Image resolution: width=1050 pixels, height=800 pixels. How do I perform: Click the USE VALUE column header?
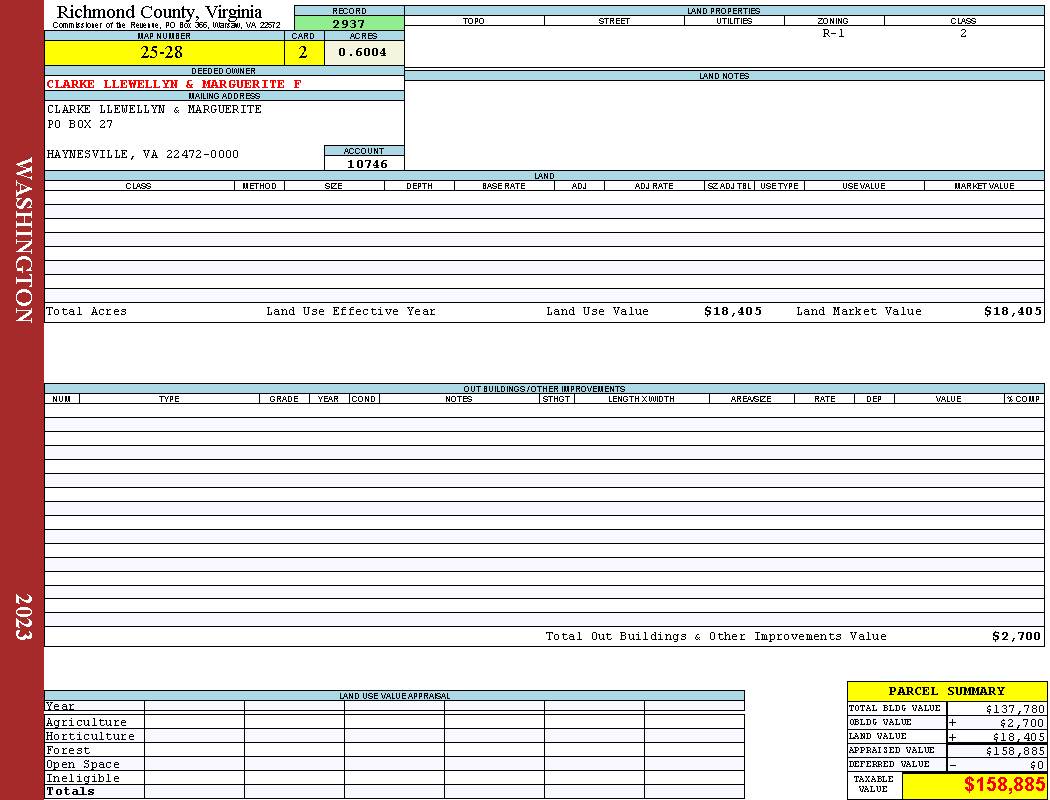[x=864, y=185]
